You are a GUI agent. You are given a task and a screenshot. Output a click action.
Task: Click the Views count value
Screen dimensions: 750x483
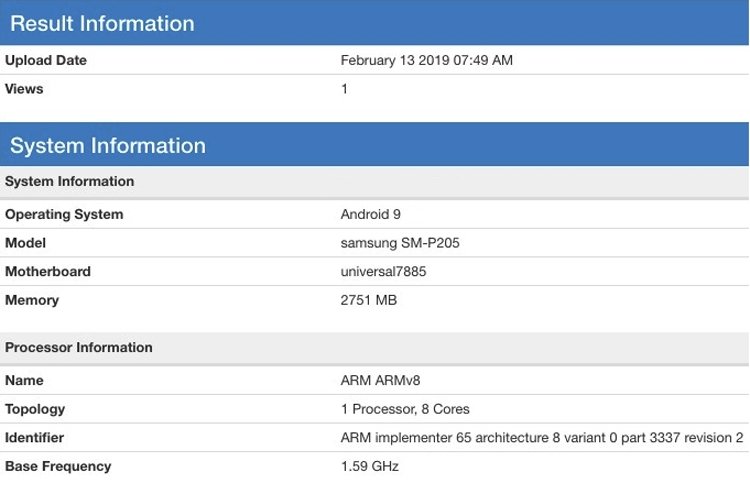344,89
